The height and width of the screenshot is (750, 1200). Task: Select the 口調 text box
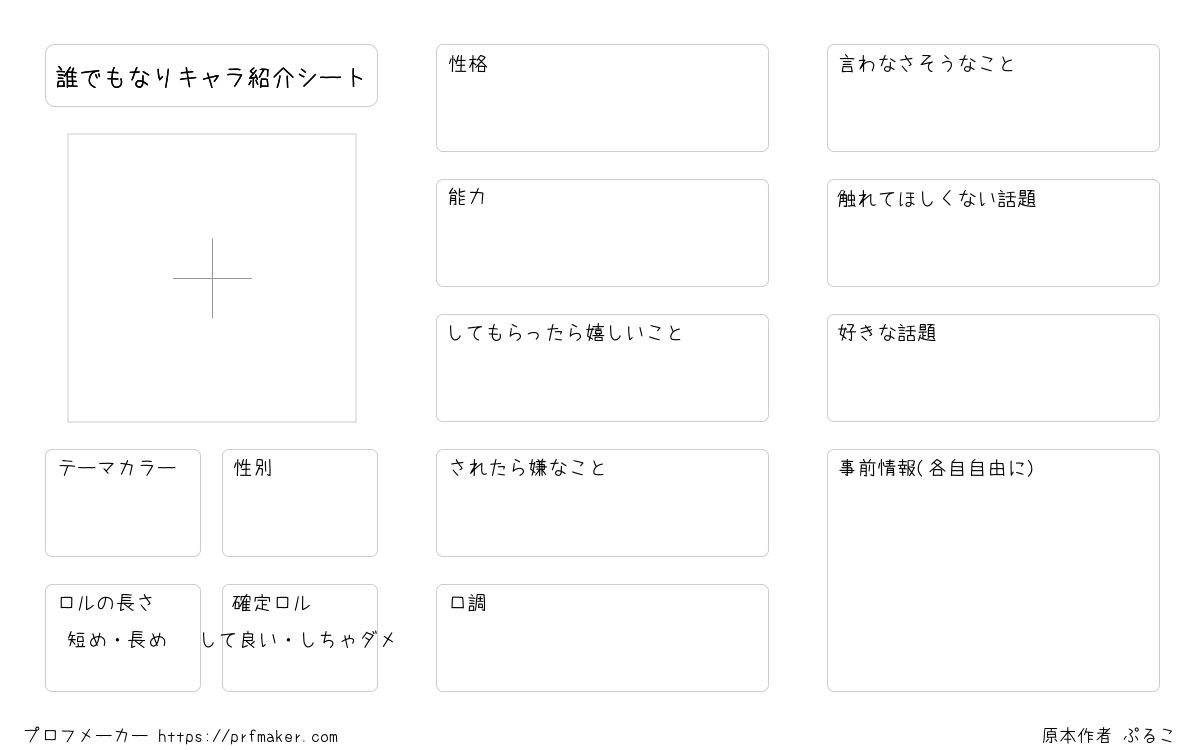[602, 638]
